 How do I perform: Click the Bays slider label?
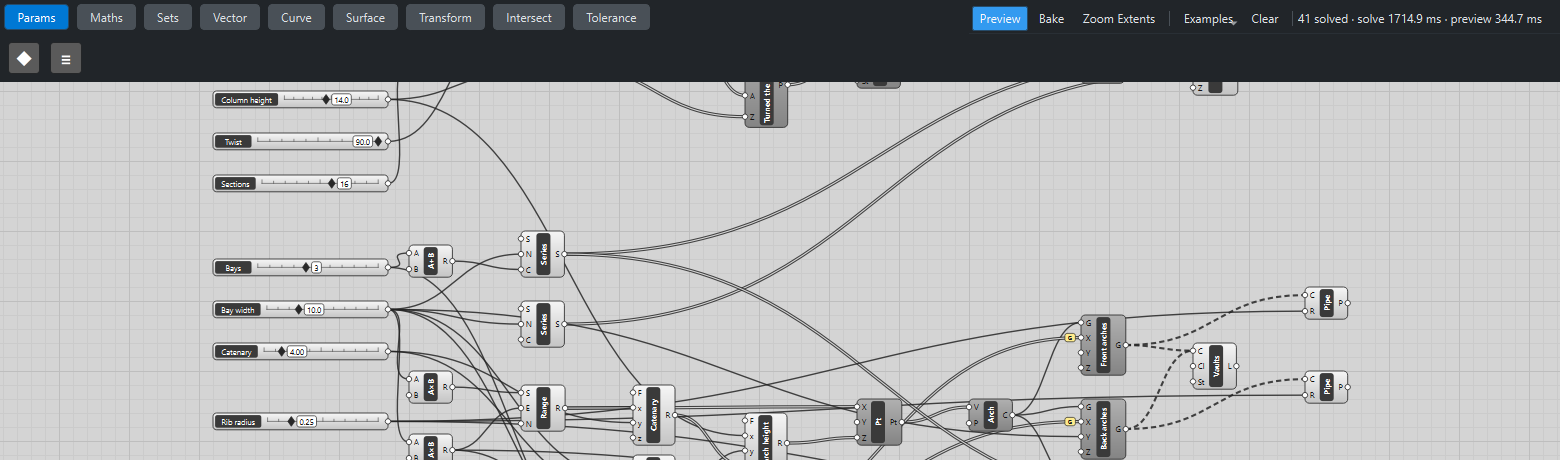tap(234, 268)
